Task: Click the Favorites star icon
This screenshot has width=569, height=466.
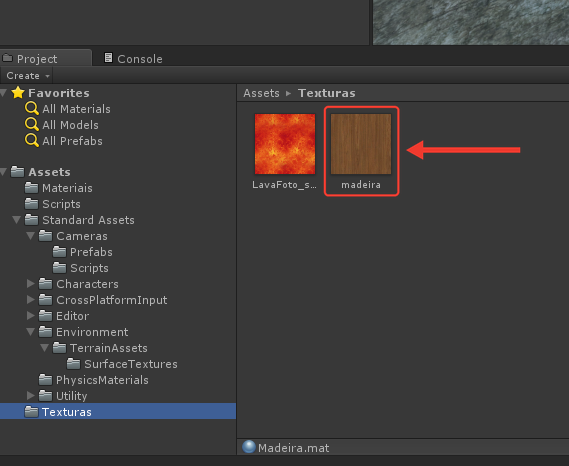Action: (18, 93)
